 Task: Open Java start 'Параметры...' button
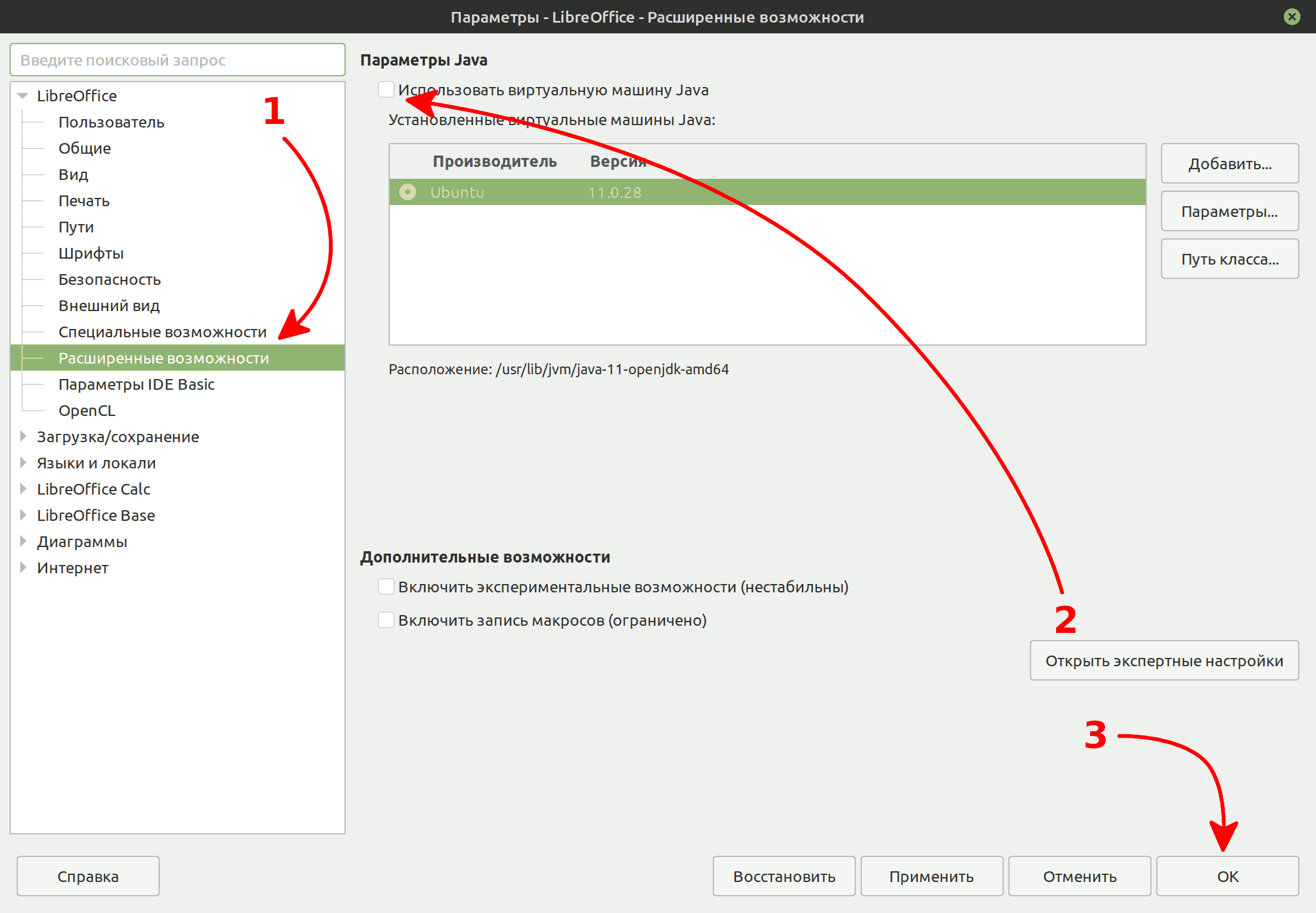(1230, 211)
